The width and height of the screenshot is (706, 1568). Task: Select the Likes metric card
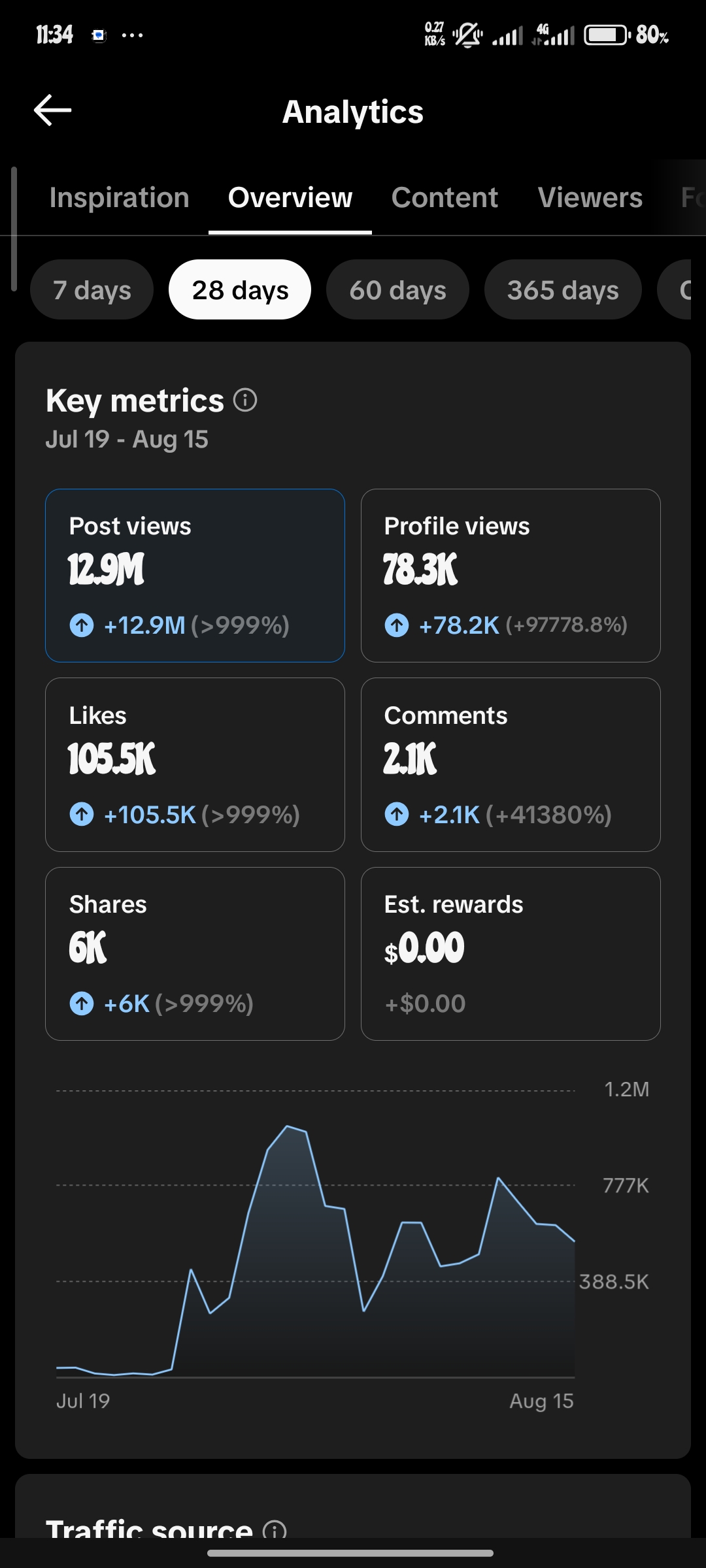coord(195,764)
